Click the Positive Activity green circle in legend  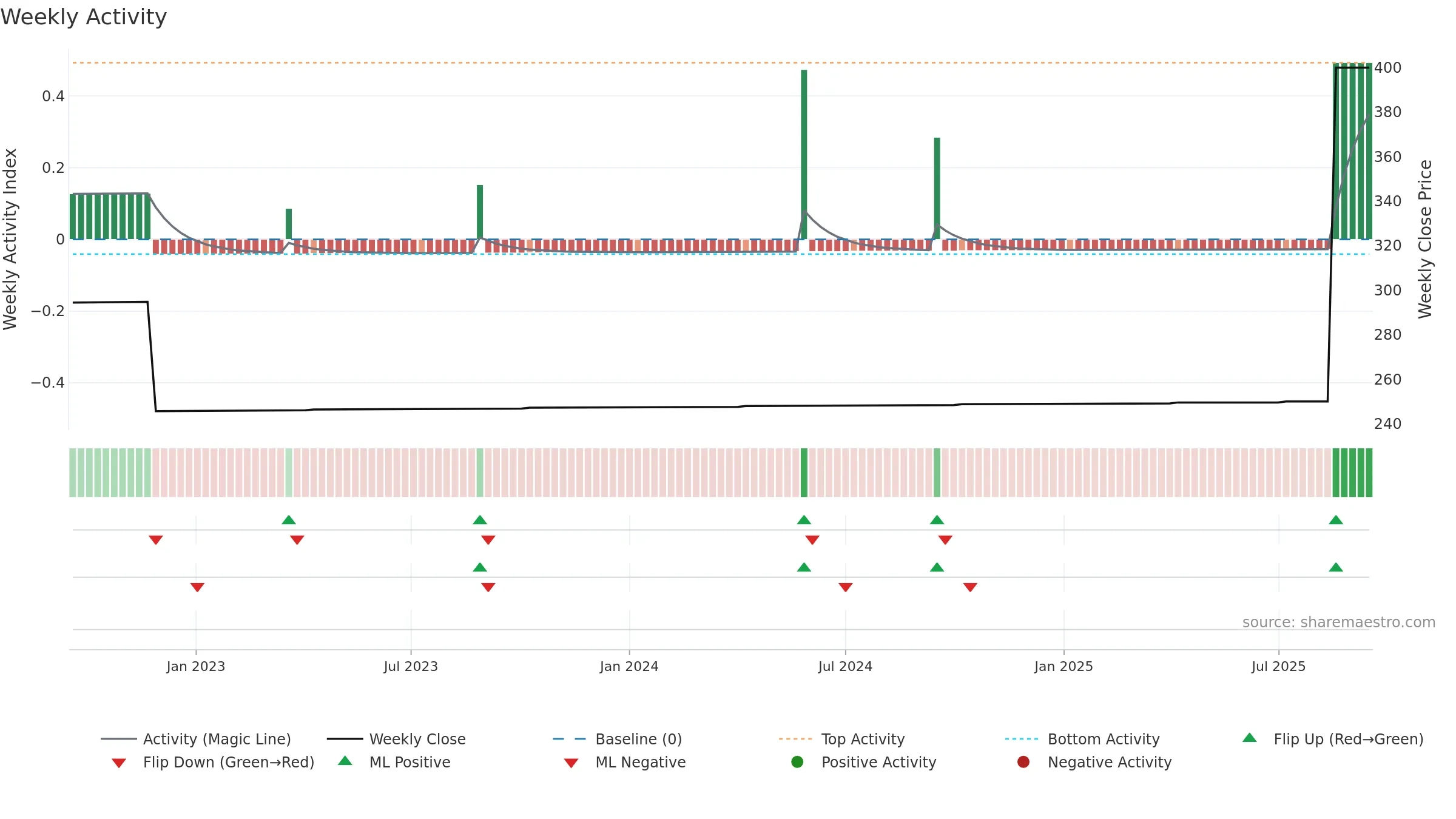(x=798, y=762)
